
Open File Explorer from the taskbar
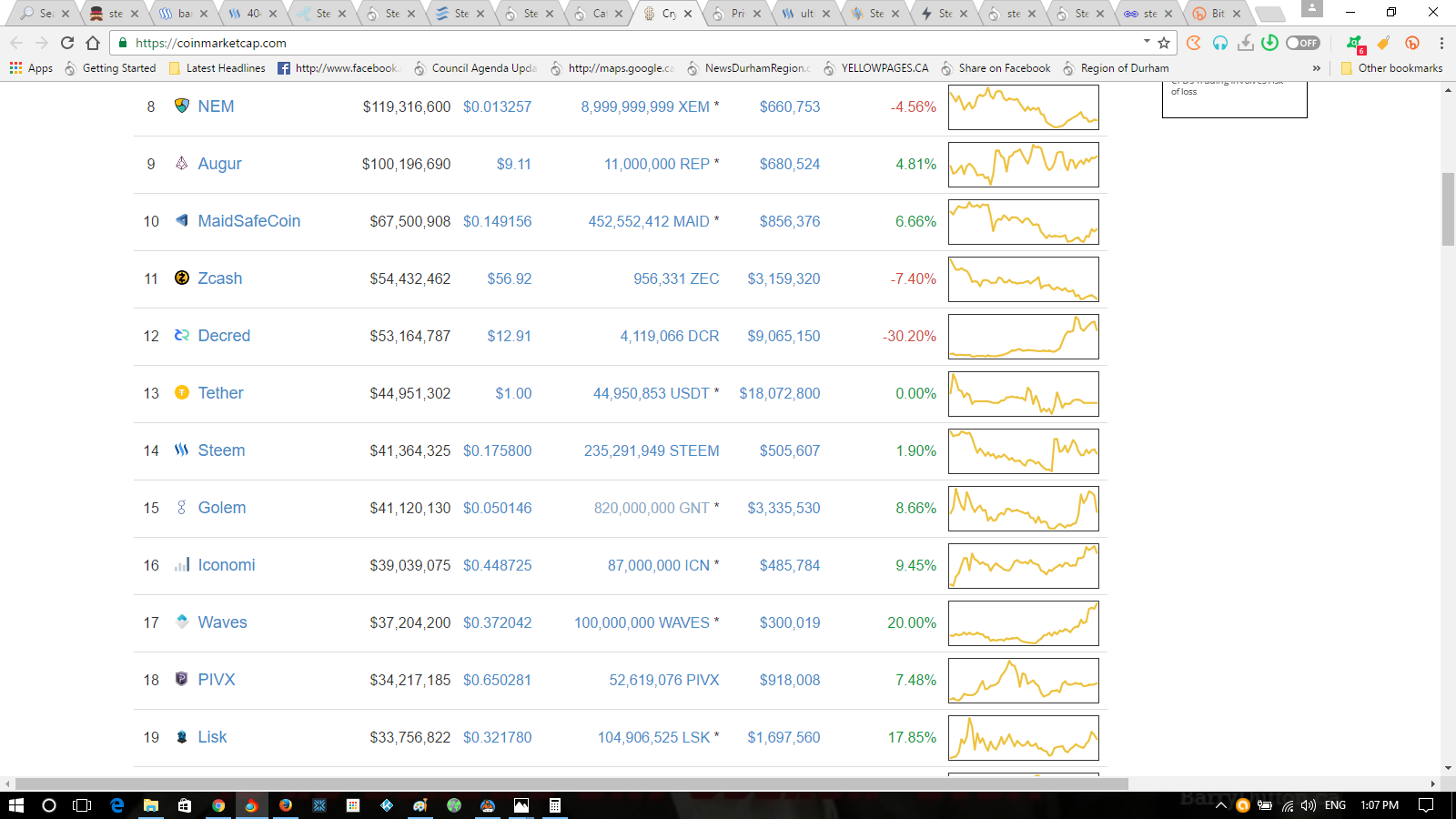pyautogui.click(x=151, y=805)
